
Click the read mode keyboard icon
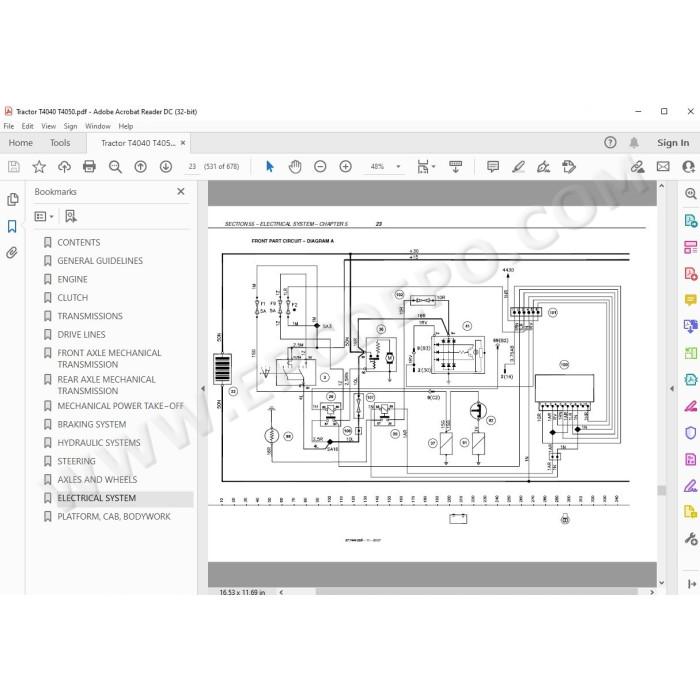point(455,167)
